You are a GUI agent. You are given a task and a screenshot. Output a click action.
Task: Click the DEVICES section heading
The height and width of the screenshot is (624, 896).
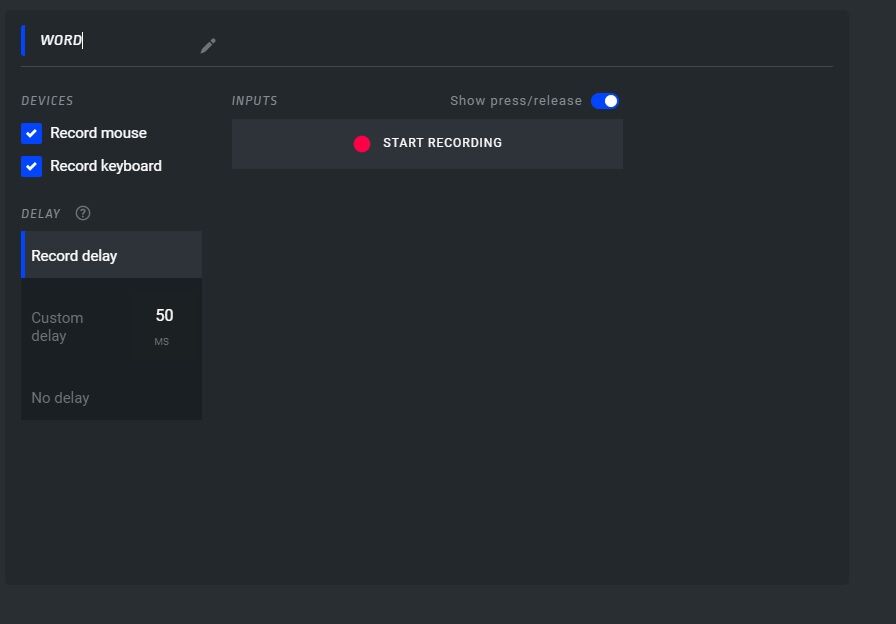tap(47, 101)
